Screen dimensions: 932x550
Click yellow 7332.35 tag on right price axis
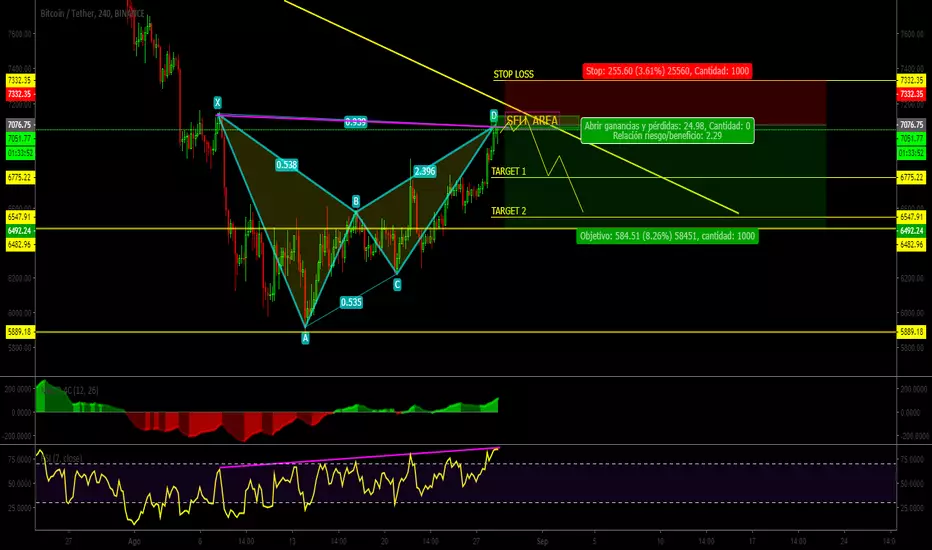click(x=911, y=80)
